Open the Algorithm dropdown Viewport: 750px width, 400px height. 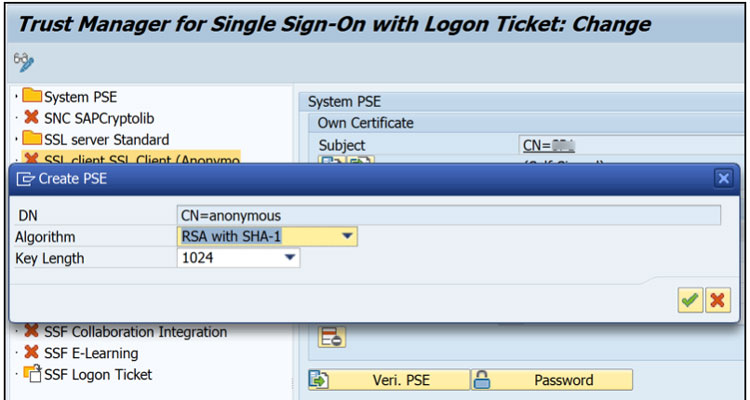[347, 236]
